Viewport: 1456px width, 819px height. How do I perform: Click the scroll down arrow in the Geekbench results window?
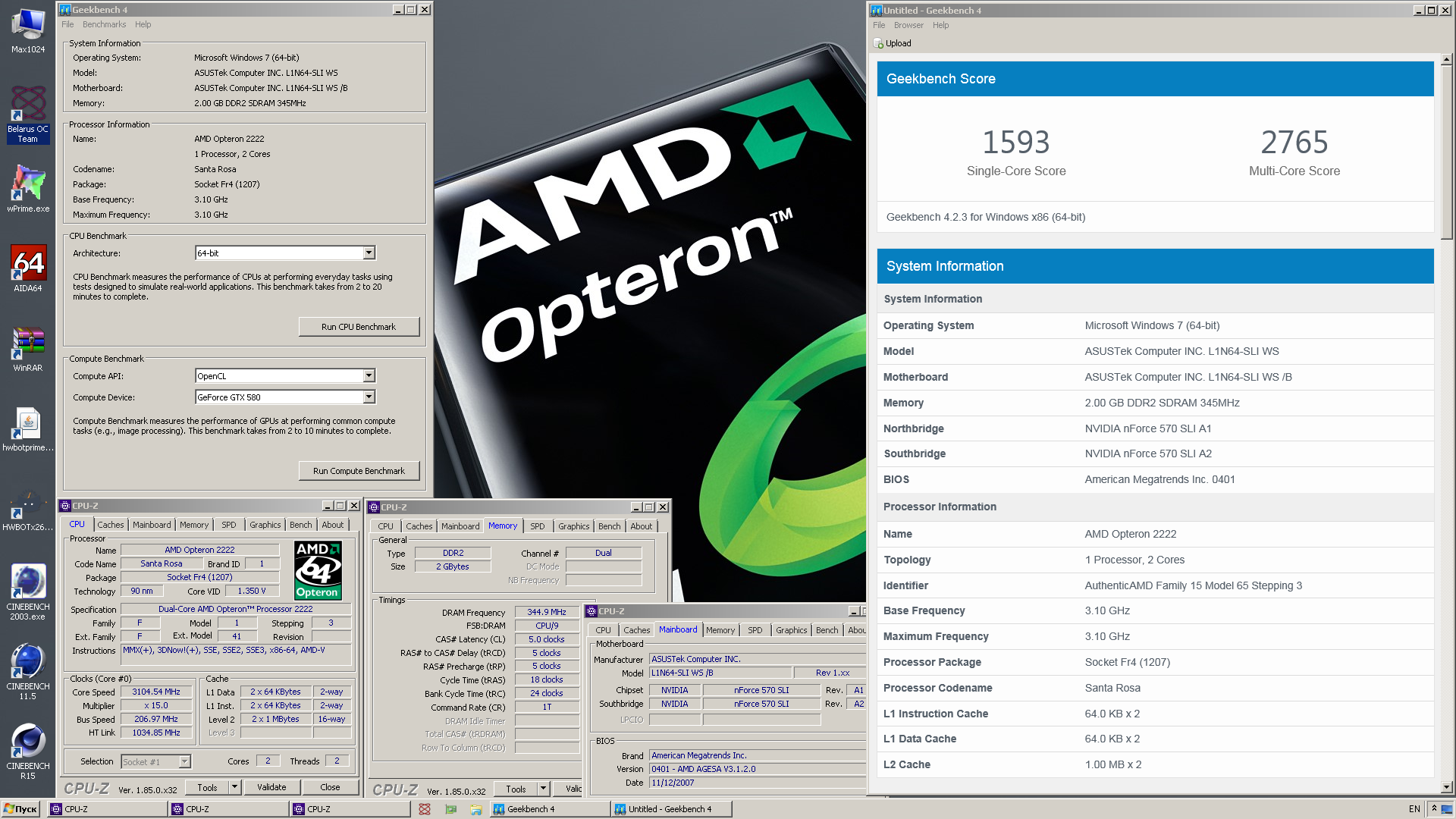[1446, 787]
